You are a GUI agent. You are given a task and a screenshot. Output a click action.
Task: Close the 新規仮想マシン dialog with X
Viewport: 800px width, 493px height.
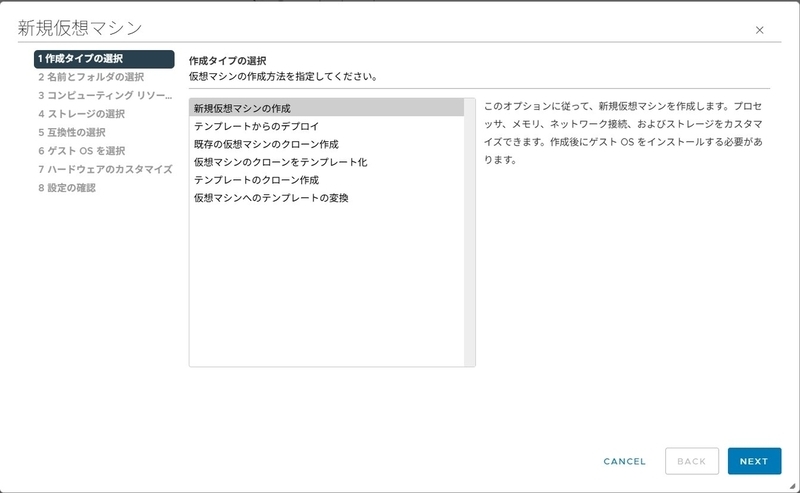(x=759, y=30)
